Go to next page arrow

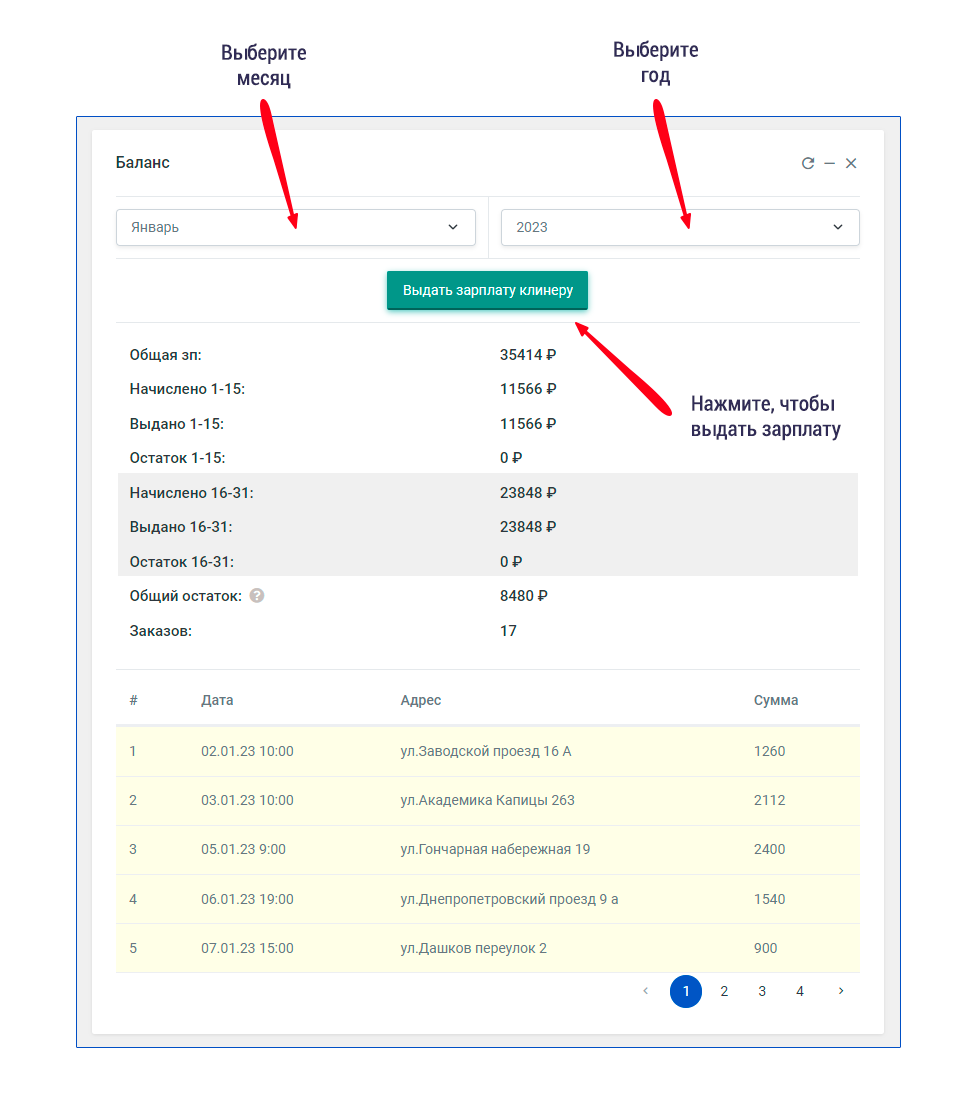(x=841, y=991)
